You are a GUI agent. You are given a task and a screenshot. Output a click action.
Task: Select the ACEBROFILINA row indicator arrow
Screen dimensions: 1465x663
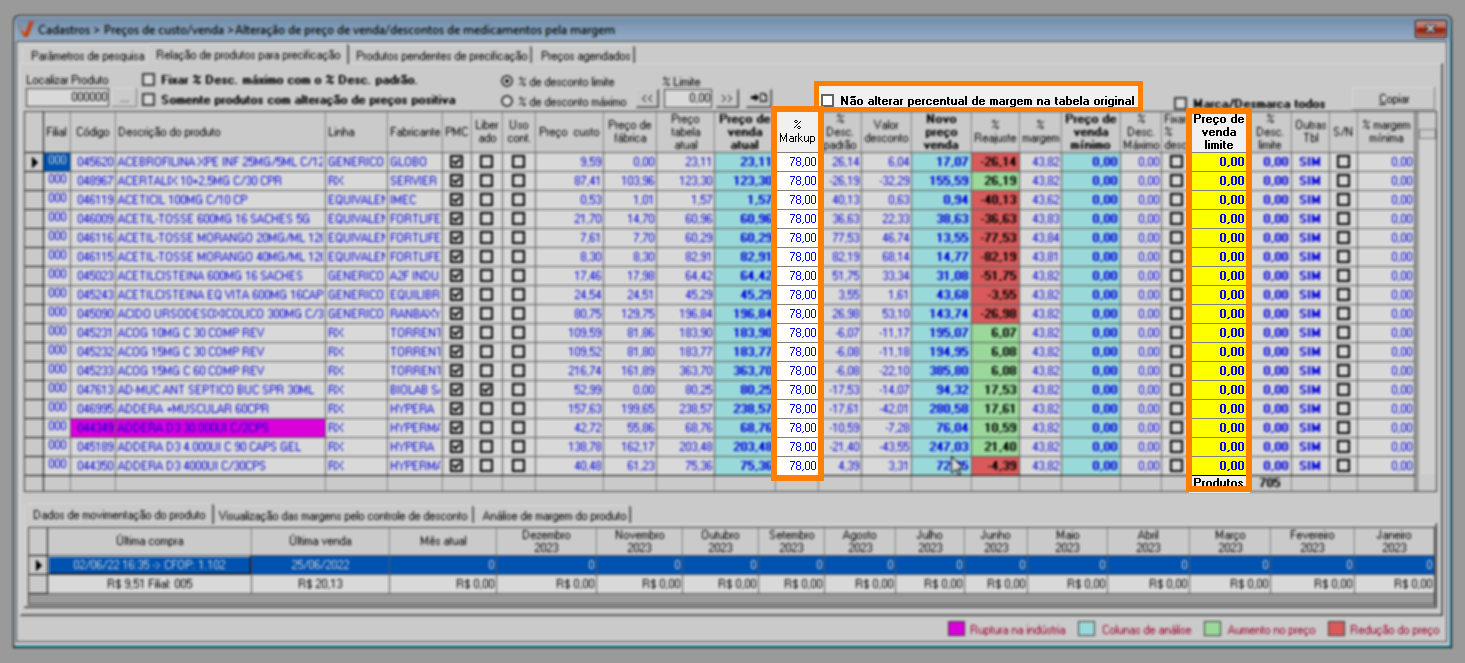pyautogui.click(x=35, y=161)
